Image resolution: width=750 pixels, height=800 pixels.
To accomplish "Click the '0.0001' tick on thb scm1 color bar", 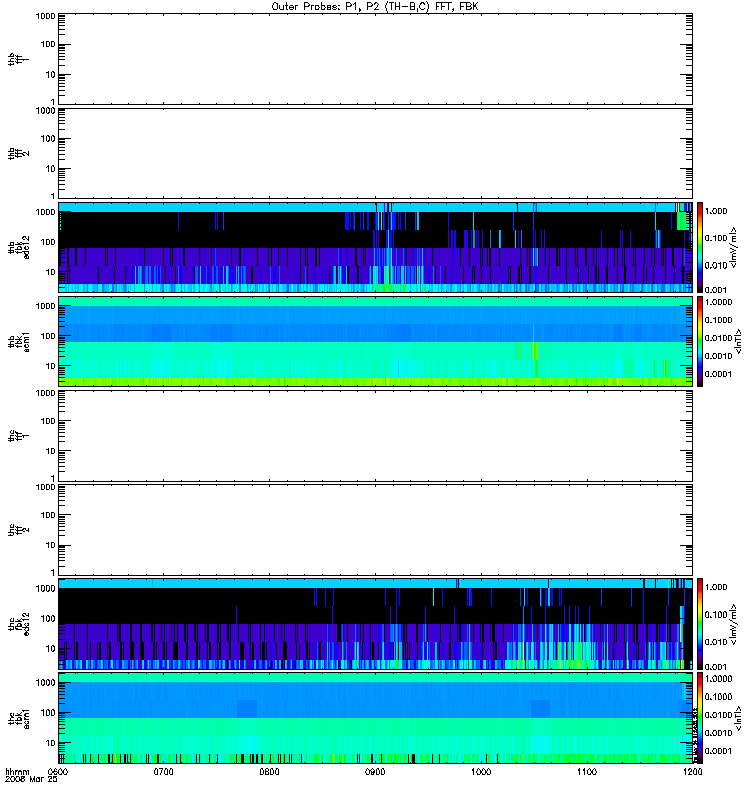I will [x=718, y=374].
